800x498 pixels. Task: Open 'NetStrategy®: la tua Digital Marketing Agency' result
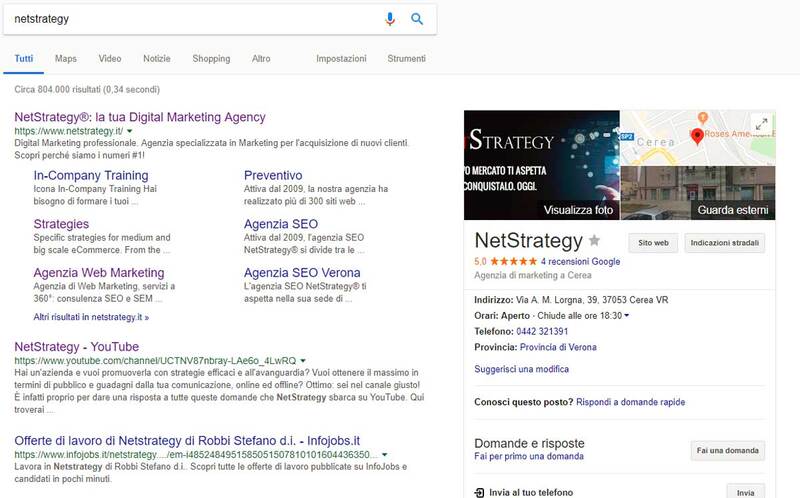140,117
